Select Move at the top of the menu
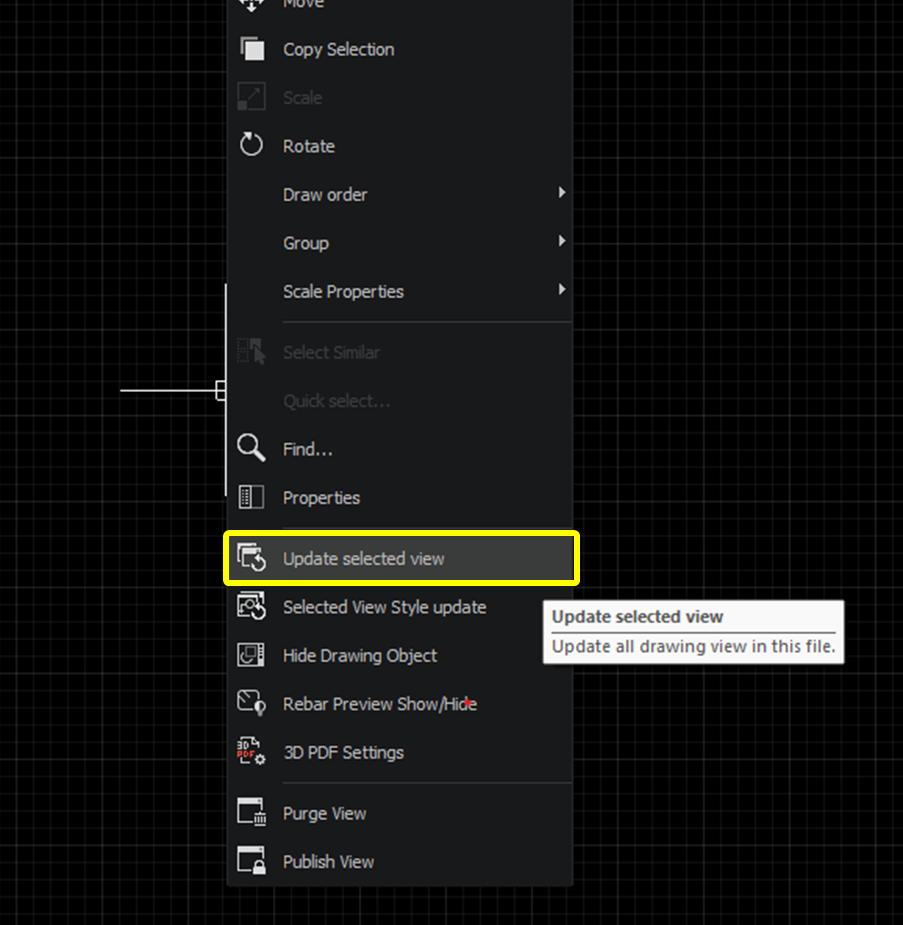Screen dimensions: 903x925 click(x=303, y=5)
